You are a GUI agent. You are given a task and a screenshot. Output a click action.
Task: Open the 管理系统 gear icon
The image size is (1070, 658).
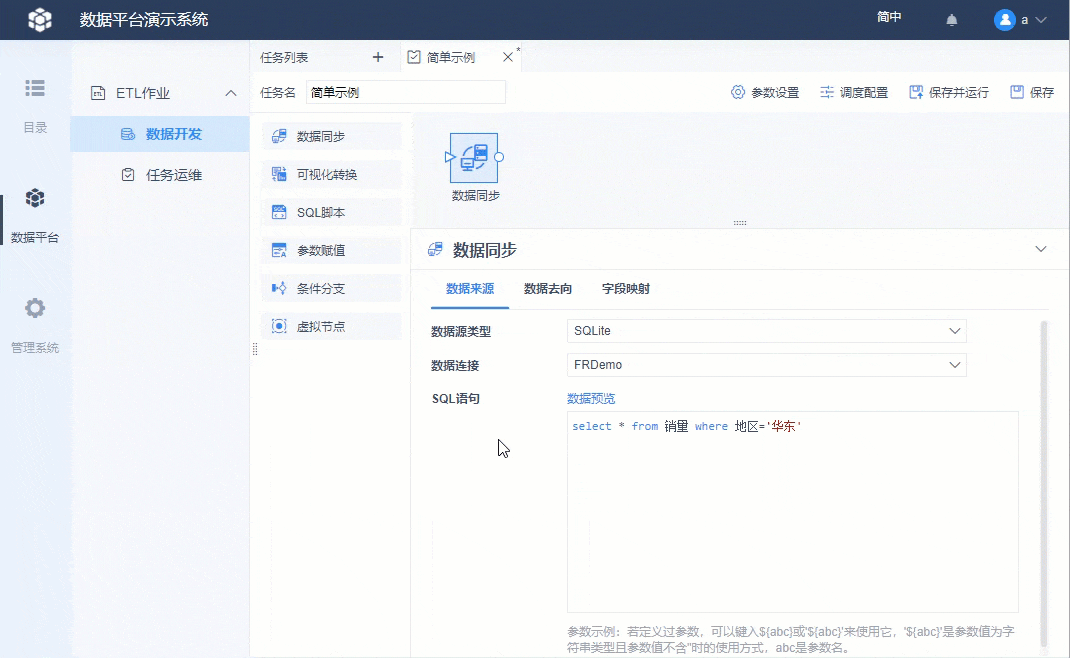[35, 308]
